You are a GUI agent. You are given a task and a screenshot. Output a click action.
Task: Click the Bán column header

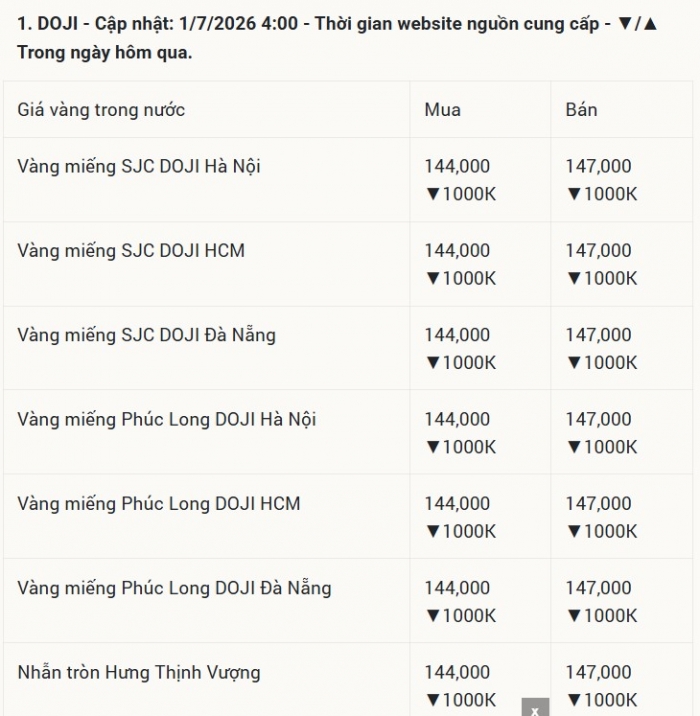(581, 110)
